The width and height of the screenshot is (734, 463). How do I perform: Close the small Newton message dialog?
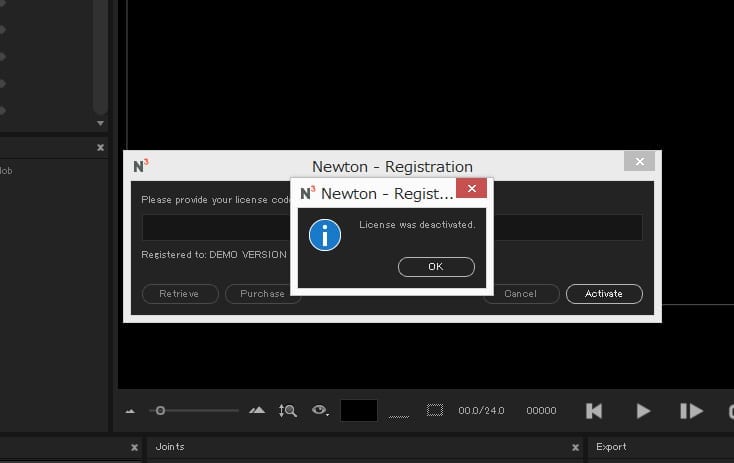click(x=471, y=188)
